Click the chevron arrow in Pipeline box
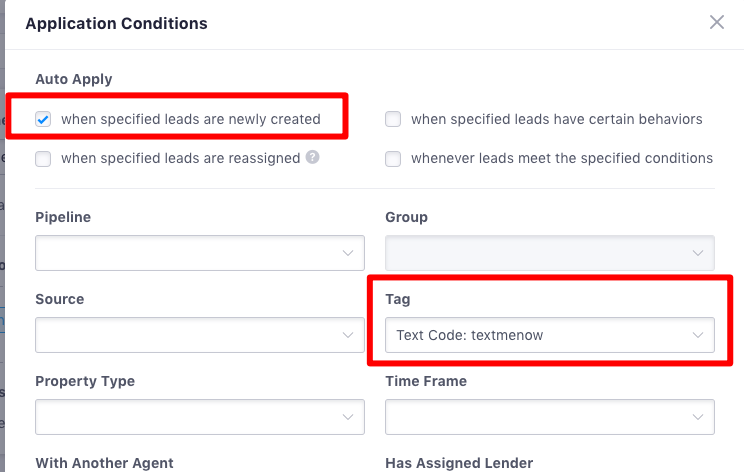Screen dimensions: 744x472 pos(348,253)
